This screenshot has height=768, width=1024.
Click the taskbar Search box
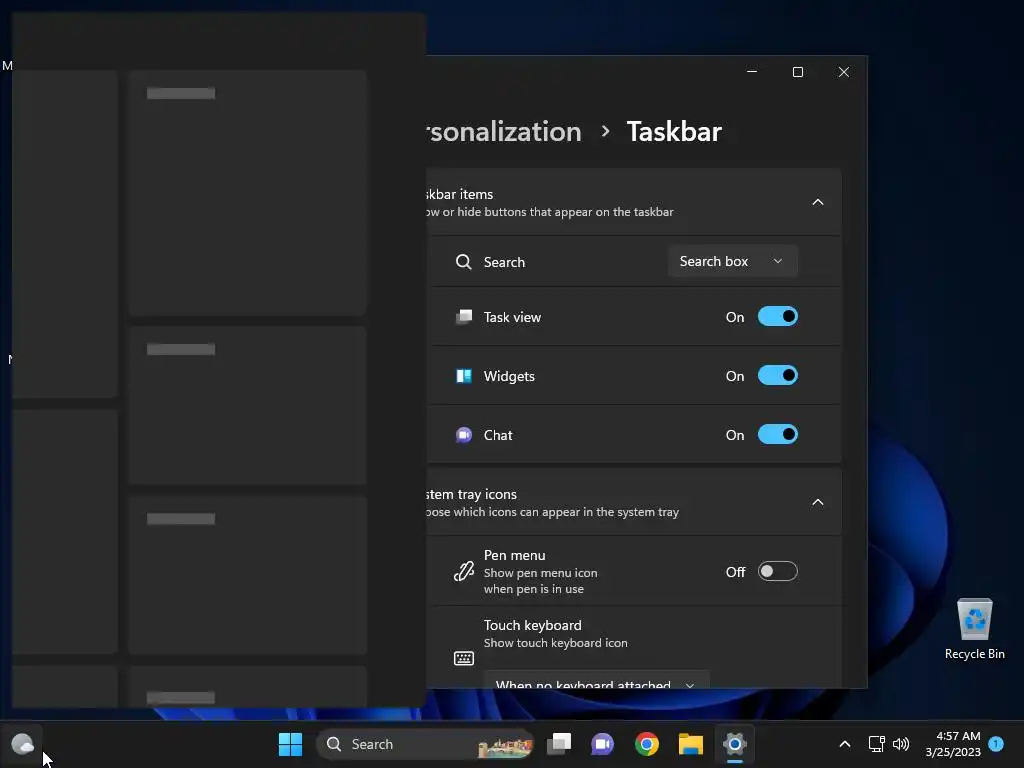point(424,744)
